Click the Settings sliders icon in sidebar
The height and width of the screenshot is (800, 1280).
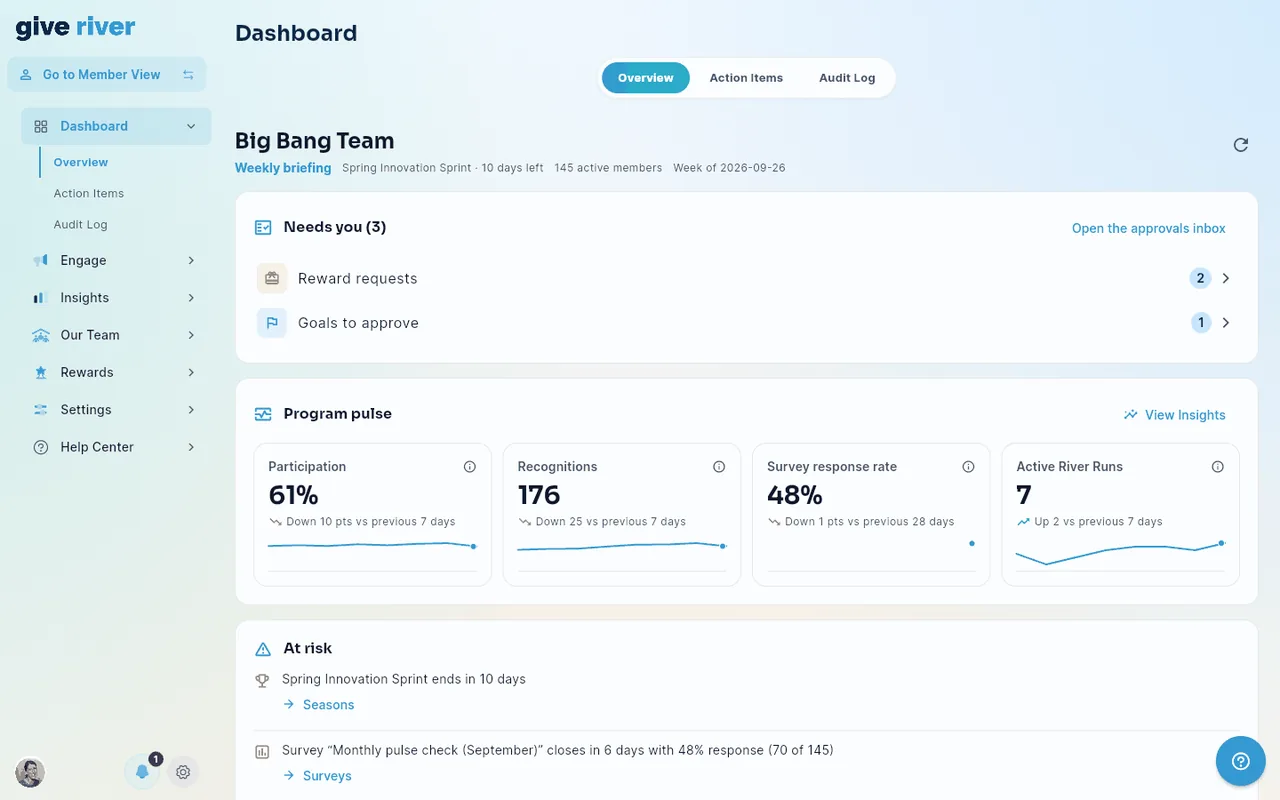pyautogui.click(x=41, y=410)
